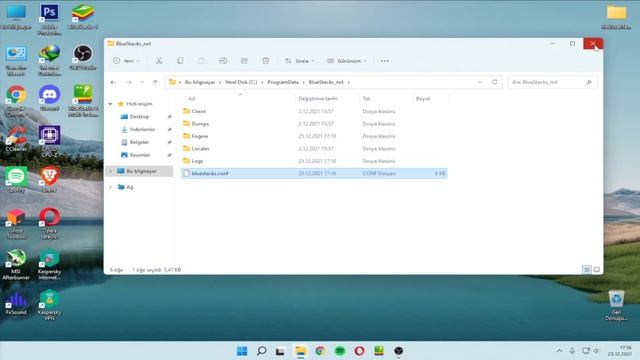Collapse the Hızlı erişim tree node
The height and width of the screenshot is (360, 640).
point(110,104)
